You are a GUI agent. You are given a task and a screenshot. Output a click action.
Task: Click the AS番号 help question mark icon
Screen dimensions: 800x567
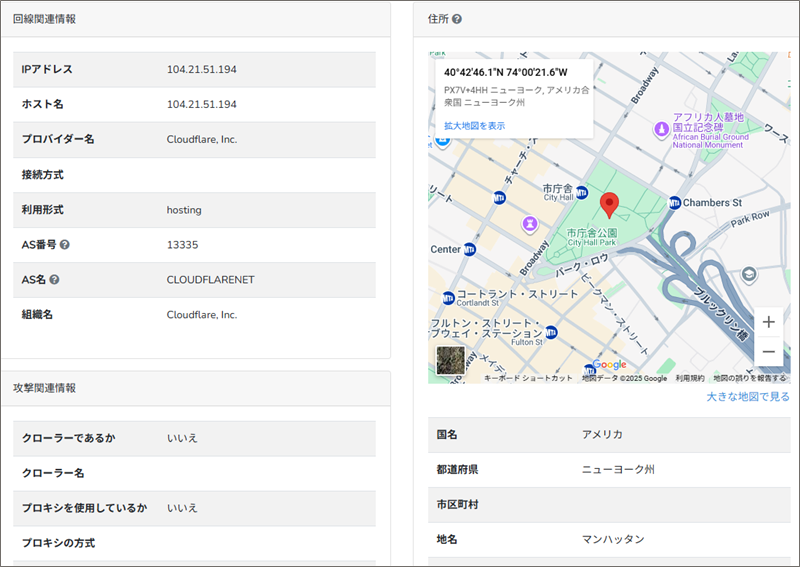tap(64, 245)
